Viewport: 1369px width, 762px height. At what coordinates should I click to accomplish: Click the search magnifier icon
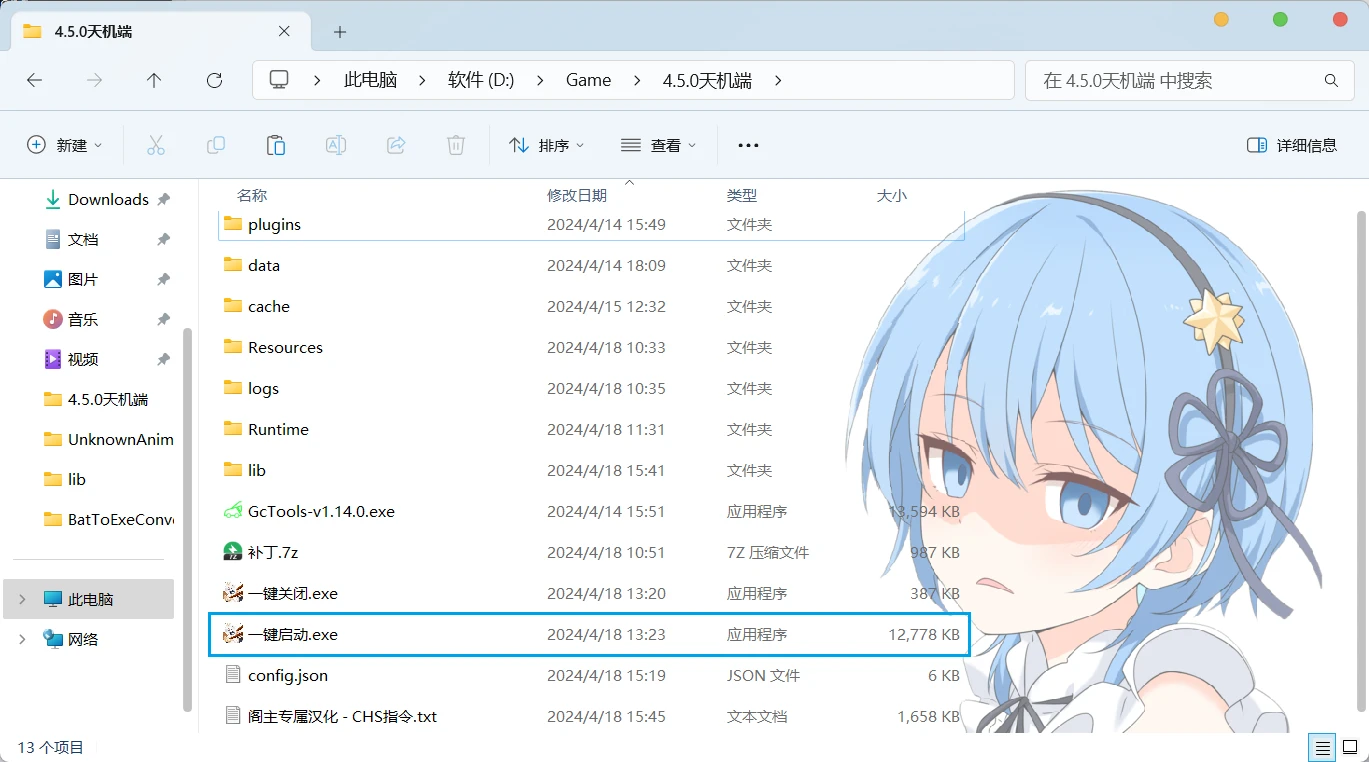point(1331,80)
